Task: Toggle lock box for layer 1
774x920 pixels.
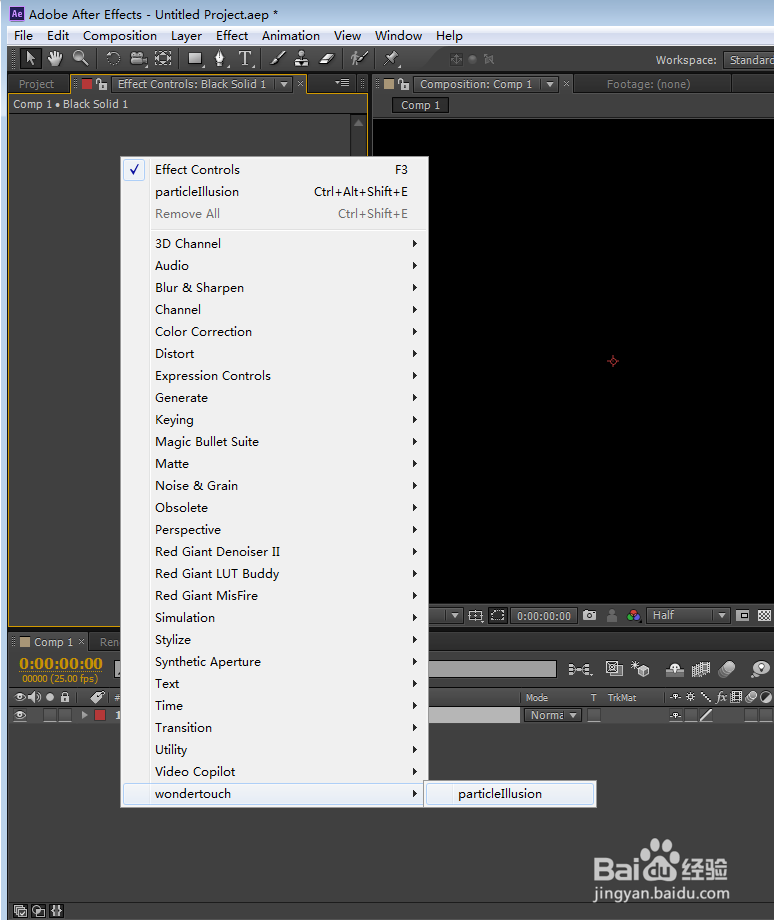Action: coord(65,715)
